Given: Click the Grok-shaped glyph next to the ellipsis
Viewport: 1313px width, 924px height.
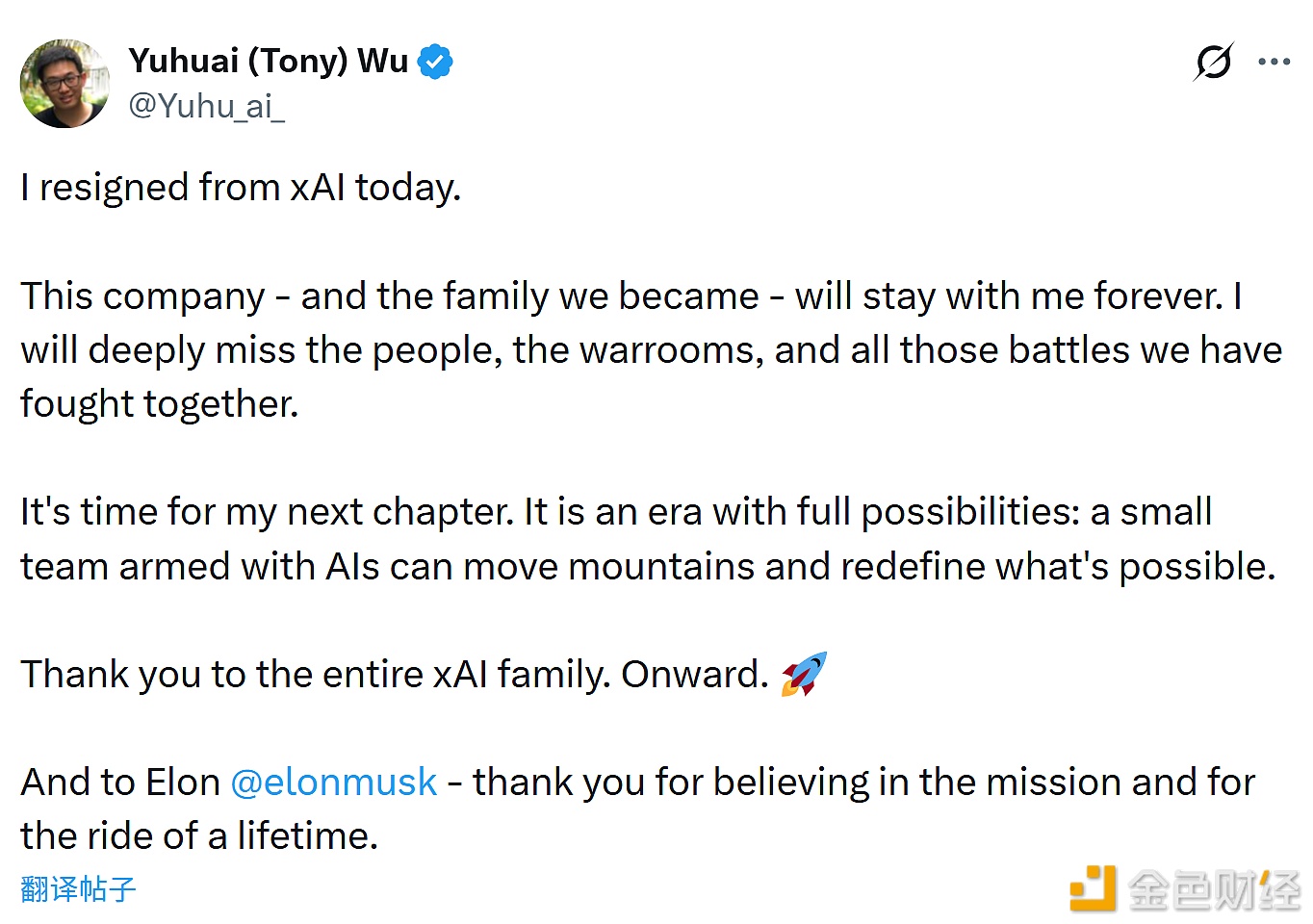Looking at the screenshot, I should (1213, 61).
